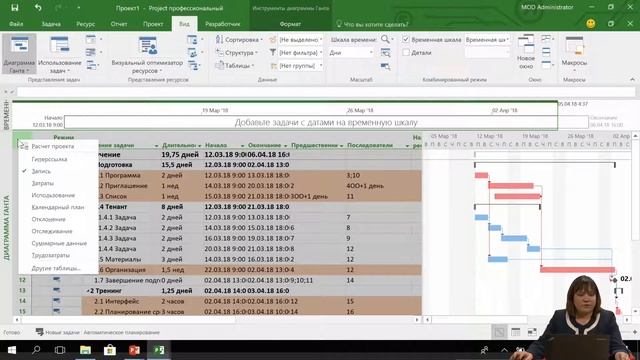Collapse the ribbon with the arrow

(632, 79)
